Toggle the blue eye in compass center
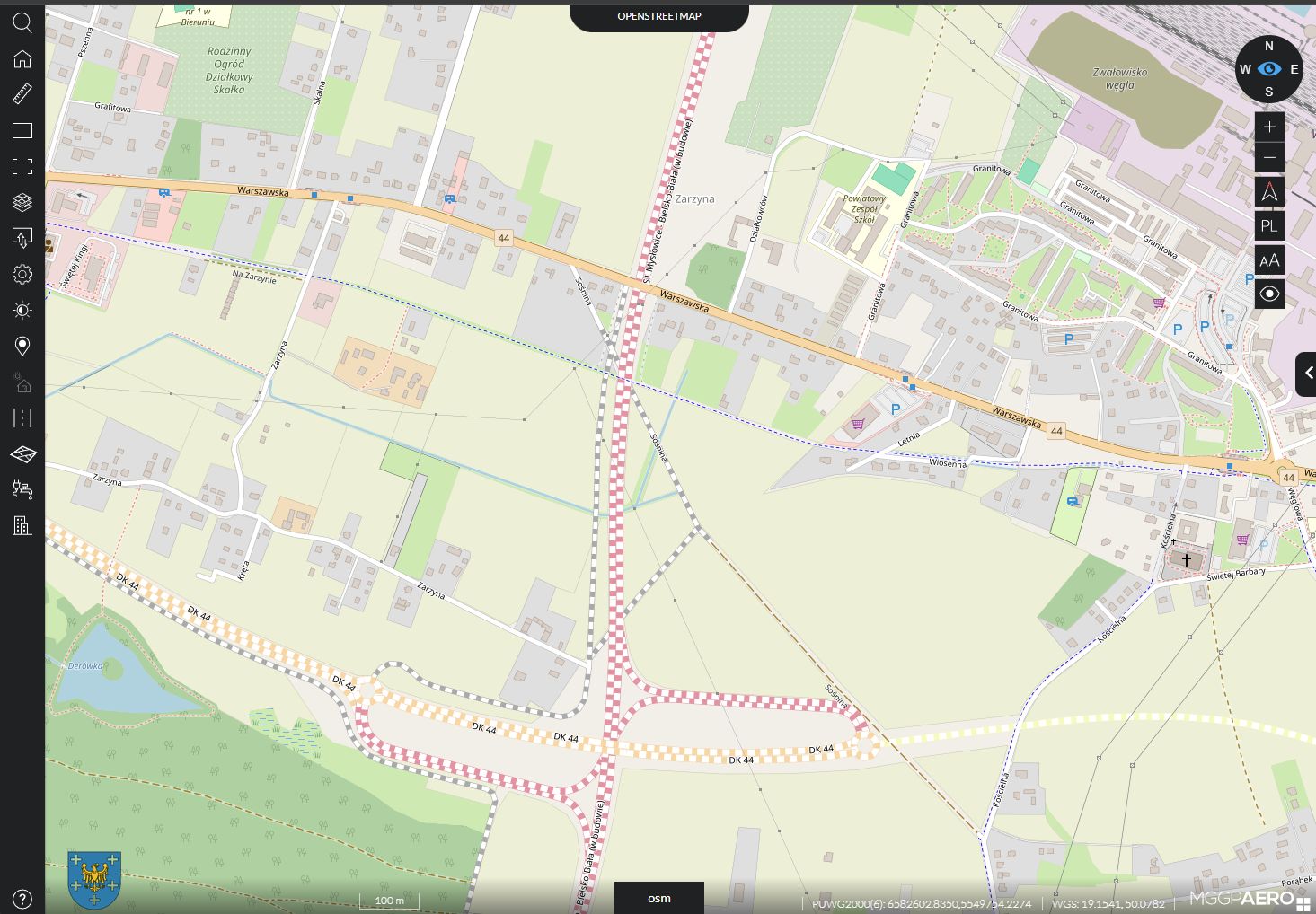The height and width of the screenshot is (914, 1316). [x=1268, y=69]
